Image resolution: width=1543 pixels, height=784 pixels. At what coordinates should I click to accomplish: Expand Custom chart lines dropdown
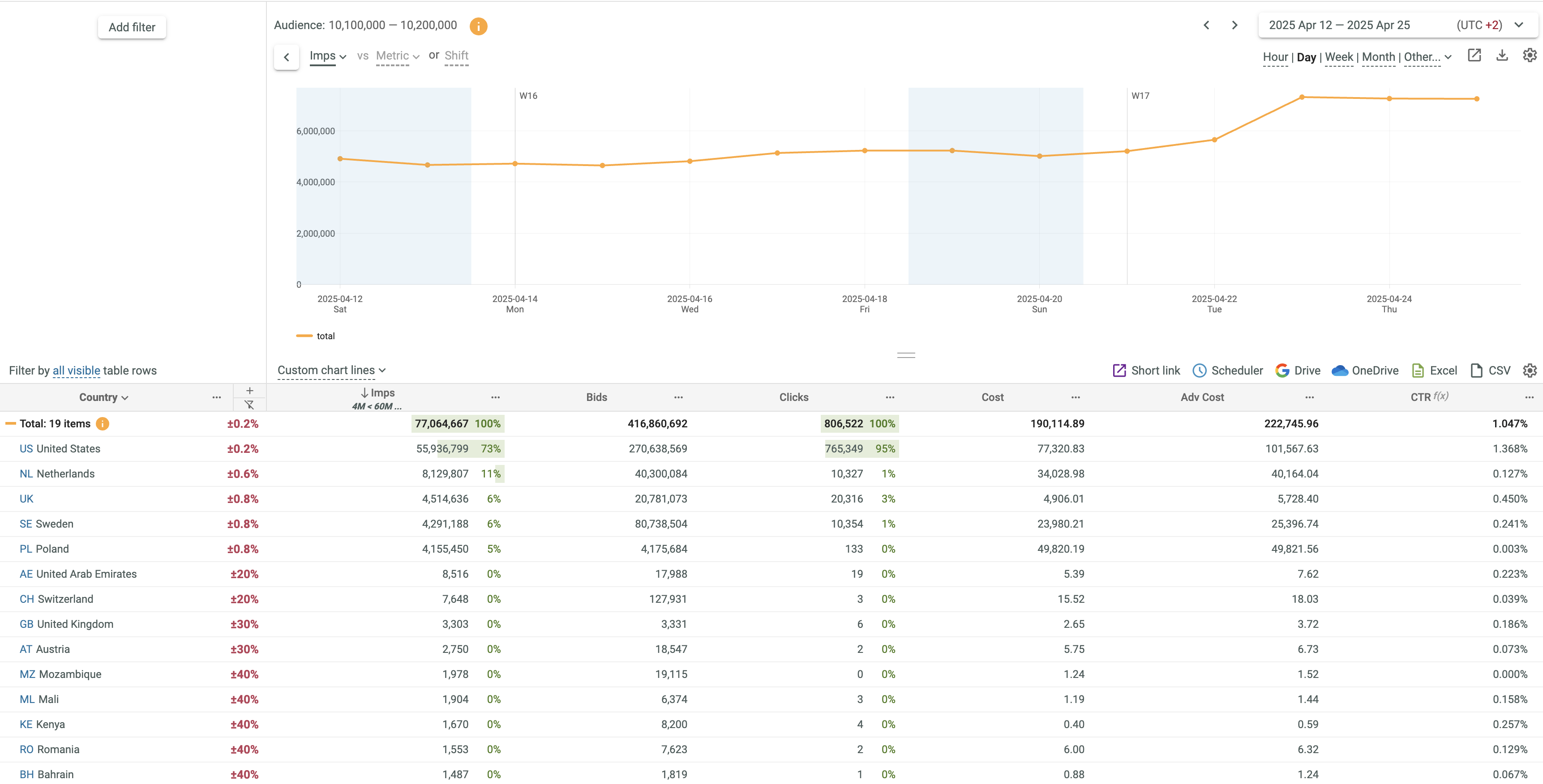coord(331,371)
